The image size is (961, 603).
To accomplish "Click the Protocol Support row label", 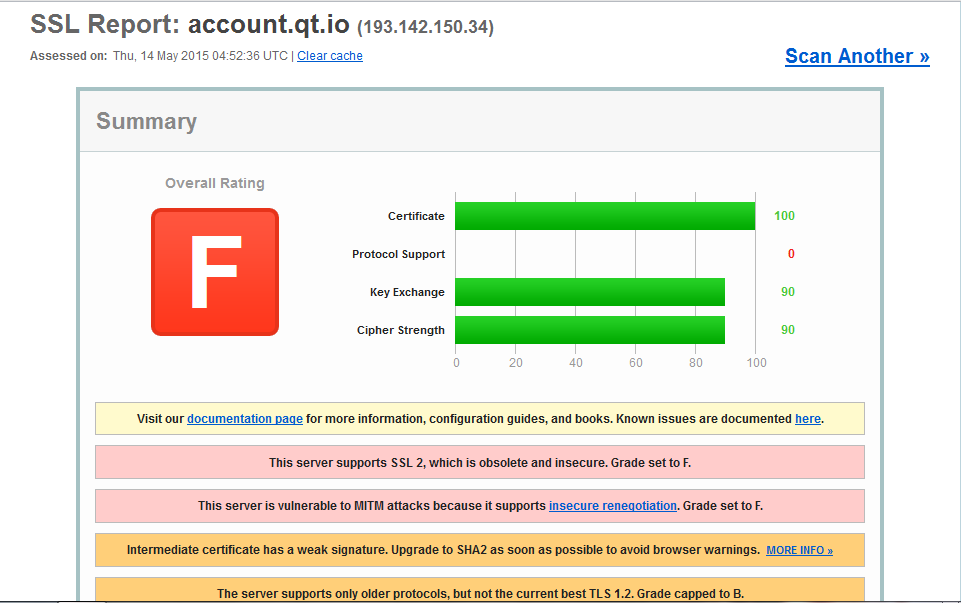I will (x=398, y=254).
